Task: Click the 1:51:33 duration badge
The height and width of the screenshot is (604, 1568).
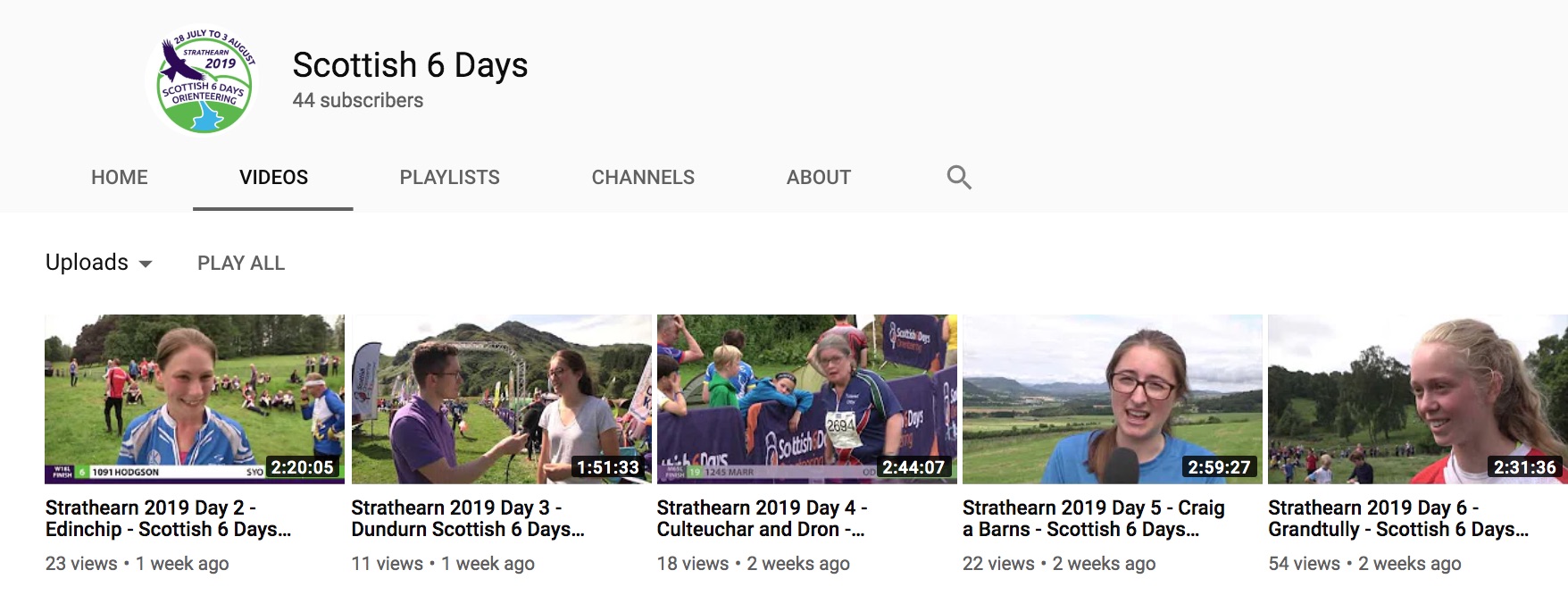Action: (608, 467)
